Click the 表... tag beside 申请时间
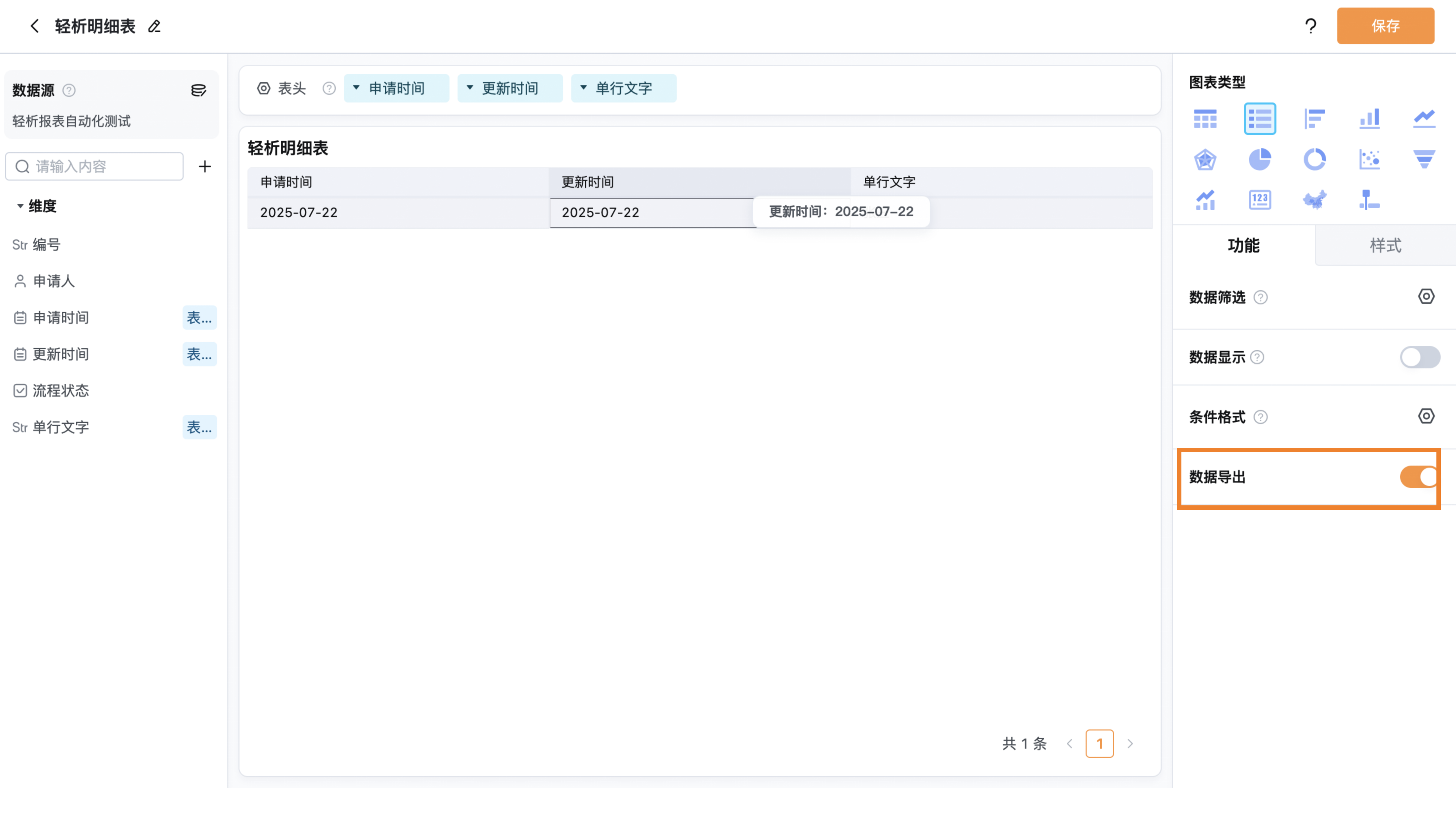This screenshot has width=1456, height=819. 199,318
